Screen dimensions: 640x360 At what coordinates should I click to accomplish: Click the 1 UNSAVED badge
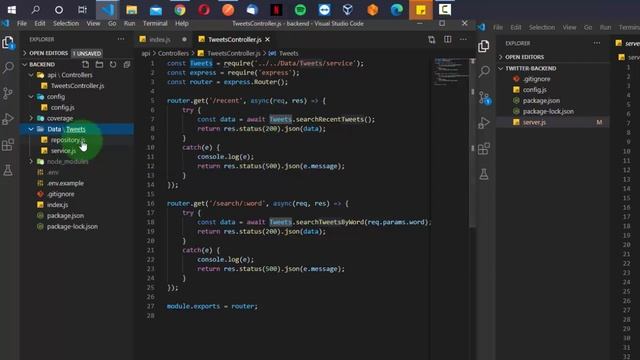point(87,53)
